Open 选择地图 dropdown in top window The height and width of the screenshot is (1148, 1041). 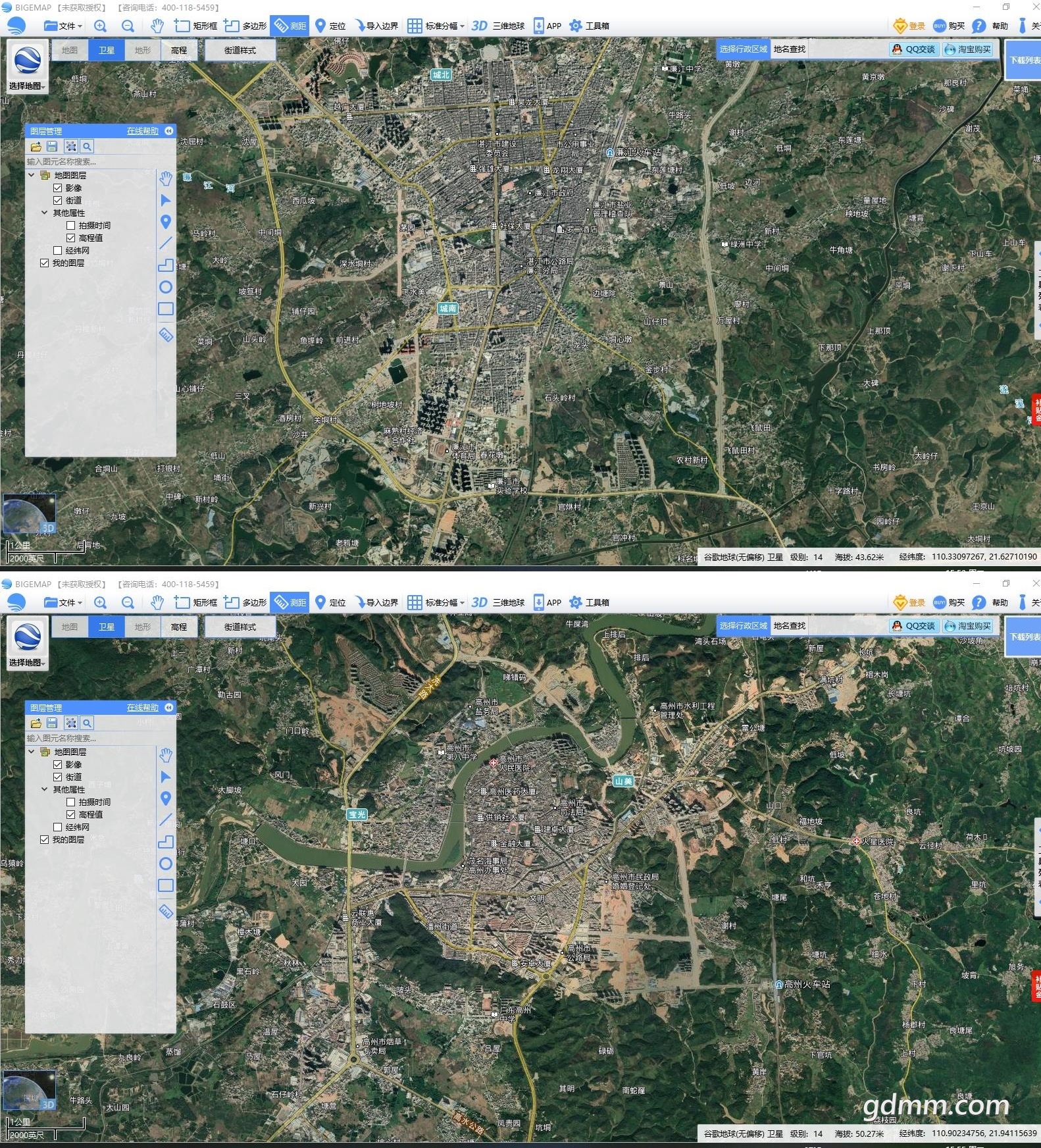[x=27, y=86]
